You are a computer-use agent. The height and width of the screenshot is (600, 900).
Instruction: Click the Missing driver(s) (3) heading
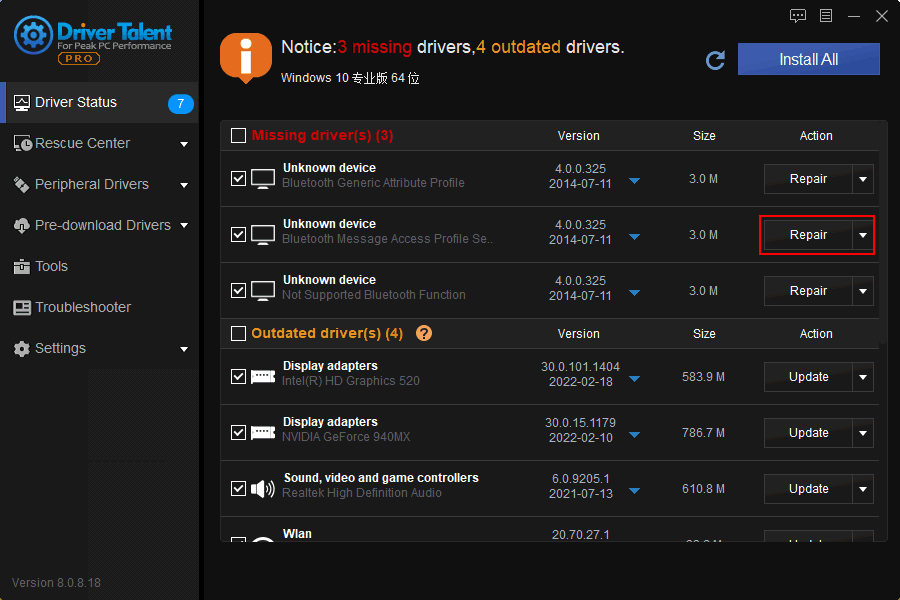point(323,136)
